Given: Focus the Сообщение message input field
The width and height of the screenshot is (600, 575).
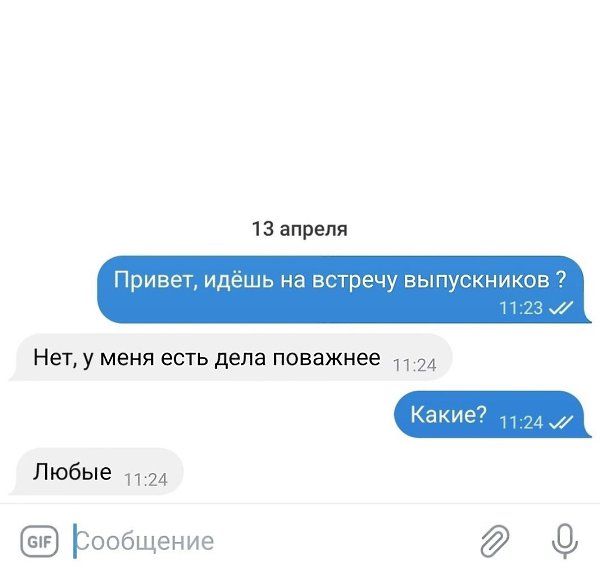Looking at the screenshot, I should pyautogui.click(x=268, y=541).
